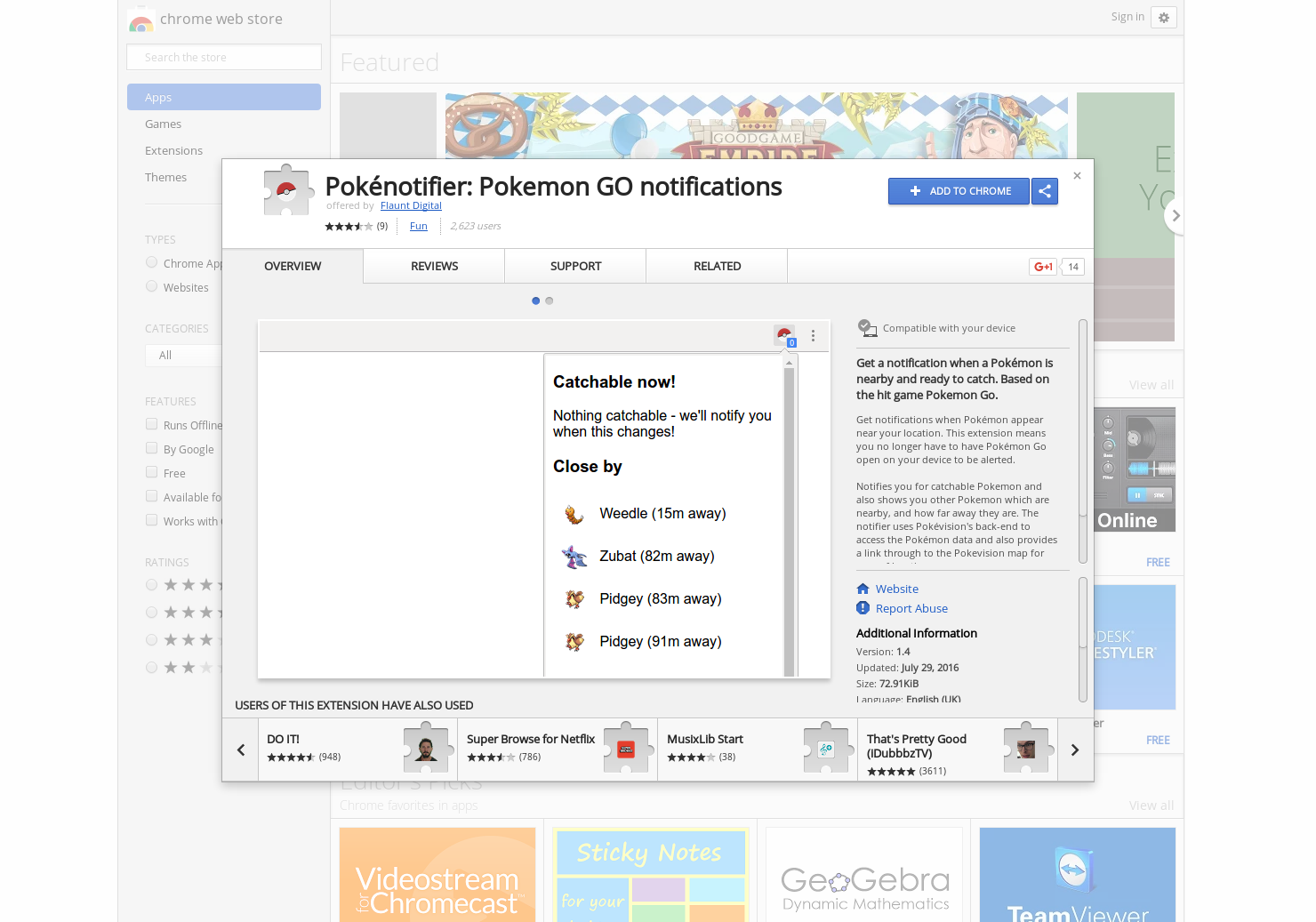Click the Report Abuse exclamation icon

[x=863, y=608]
